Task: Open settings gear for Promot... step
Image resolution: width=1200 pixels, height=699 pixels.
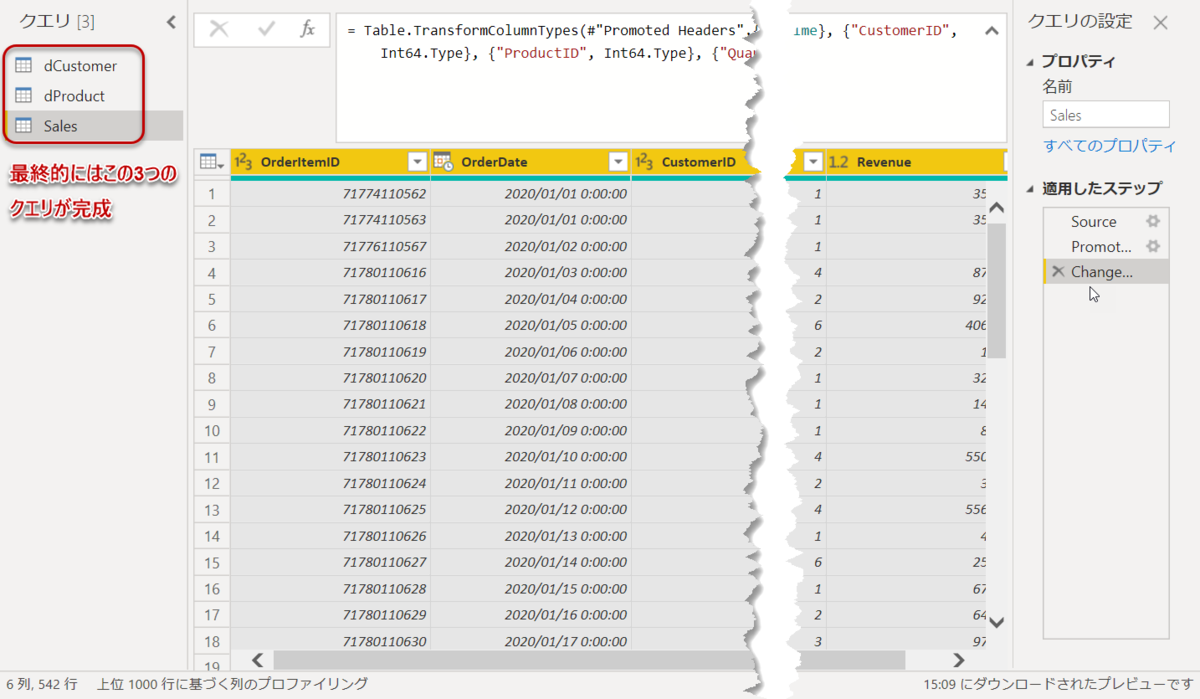Action: (1153, 246)
